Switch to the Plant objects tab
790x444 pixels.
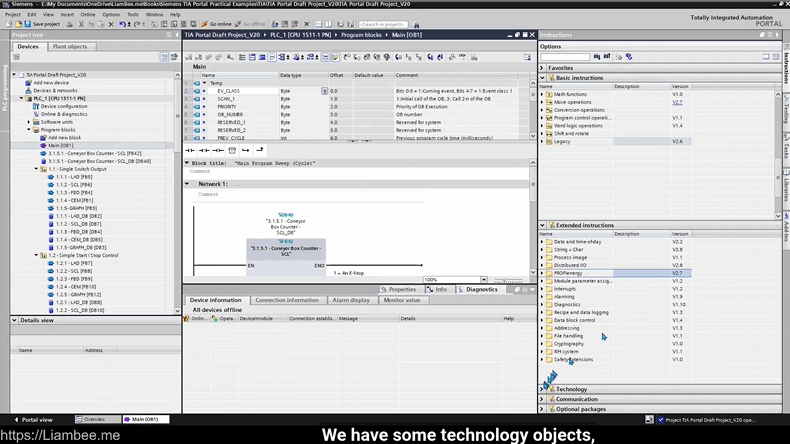(x=70, y=46)
